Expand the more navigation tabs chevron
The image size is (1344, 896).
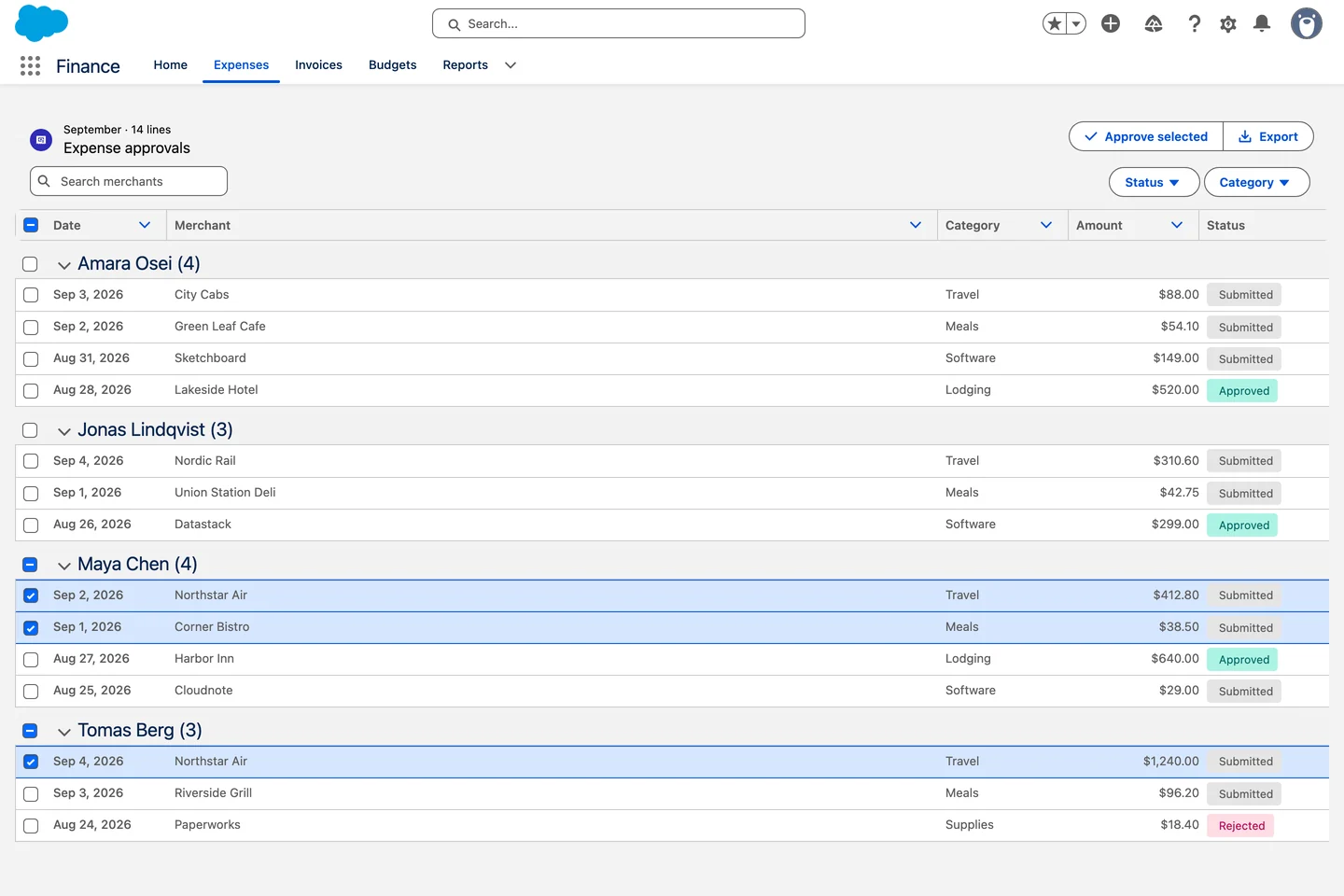[x=511, y=65]
